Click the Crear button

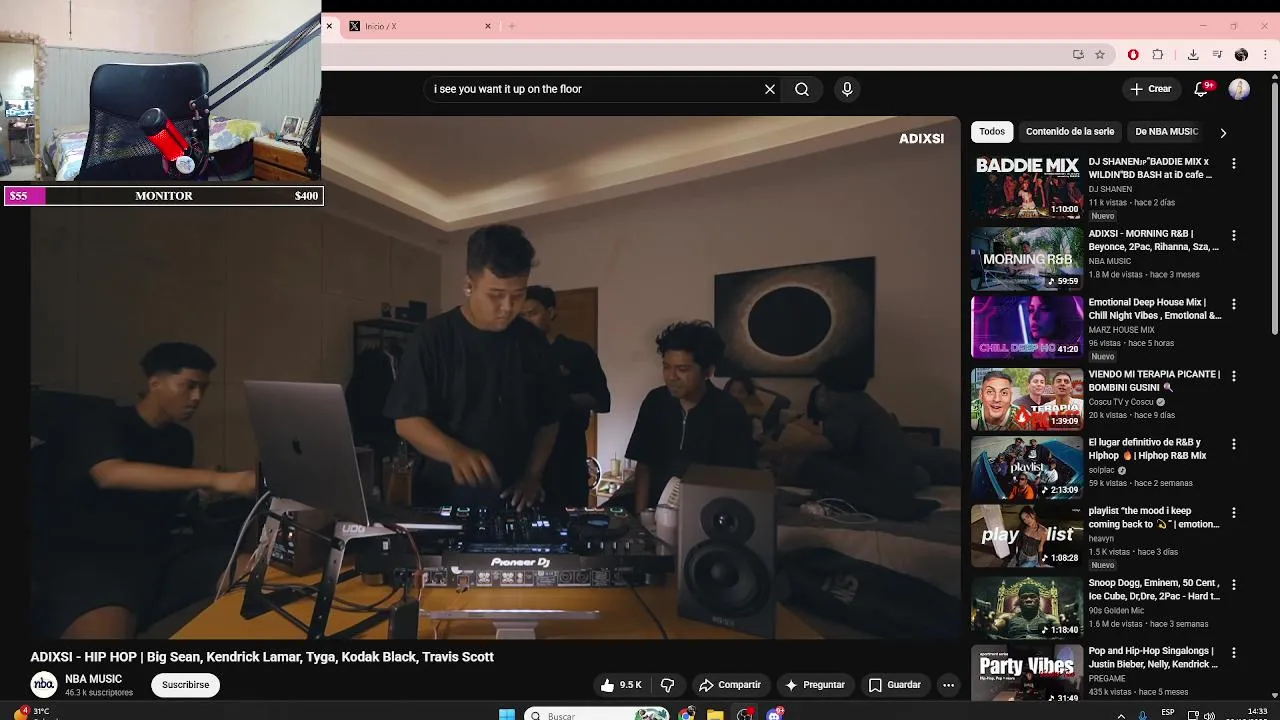(x=1151, y=89)
